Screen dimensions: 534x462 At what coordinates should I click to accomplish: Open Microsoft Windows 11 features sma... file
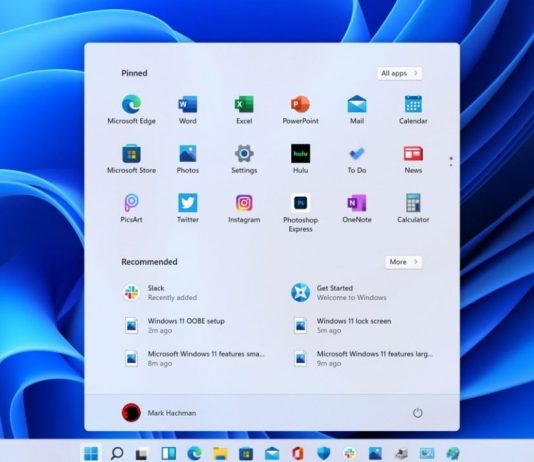tap(193, 359)
